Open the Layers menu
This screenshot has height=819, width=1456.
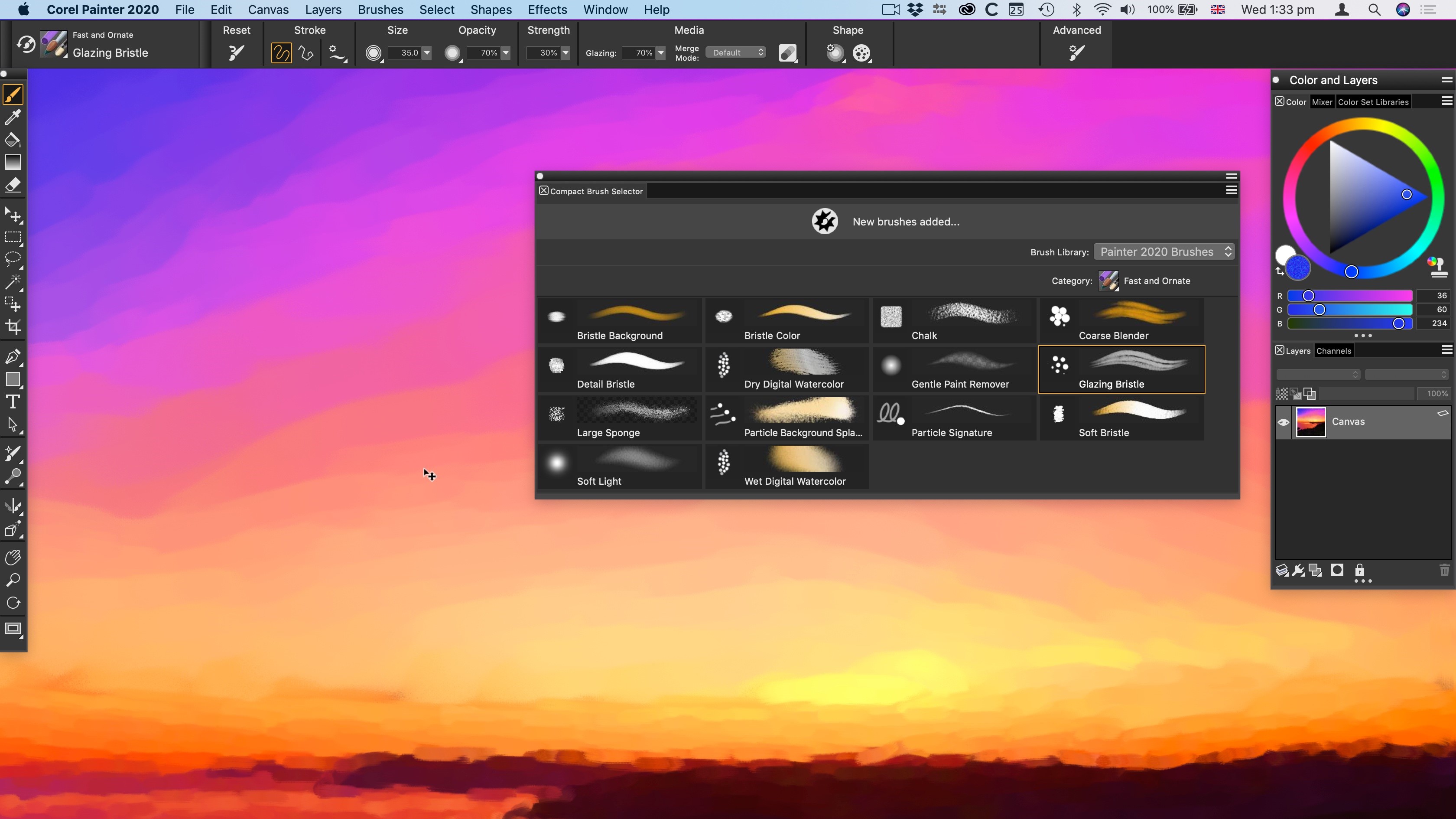click(x=322, y=9)
